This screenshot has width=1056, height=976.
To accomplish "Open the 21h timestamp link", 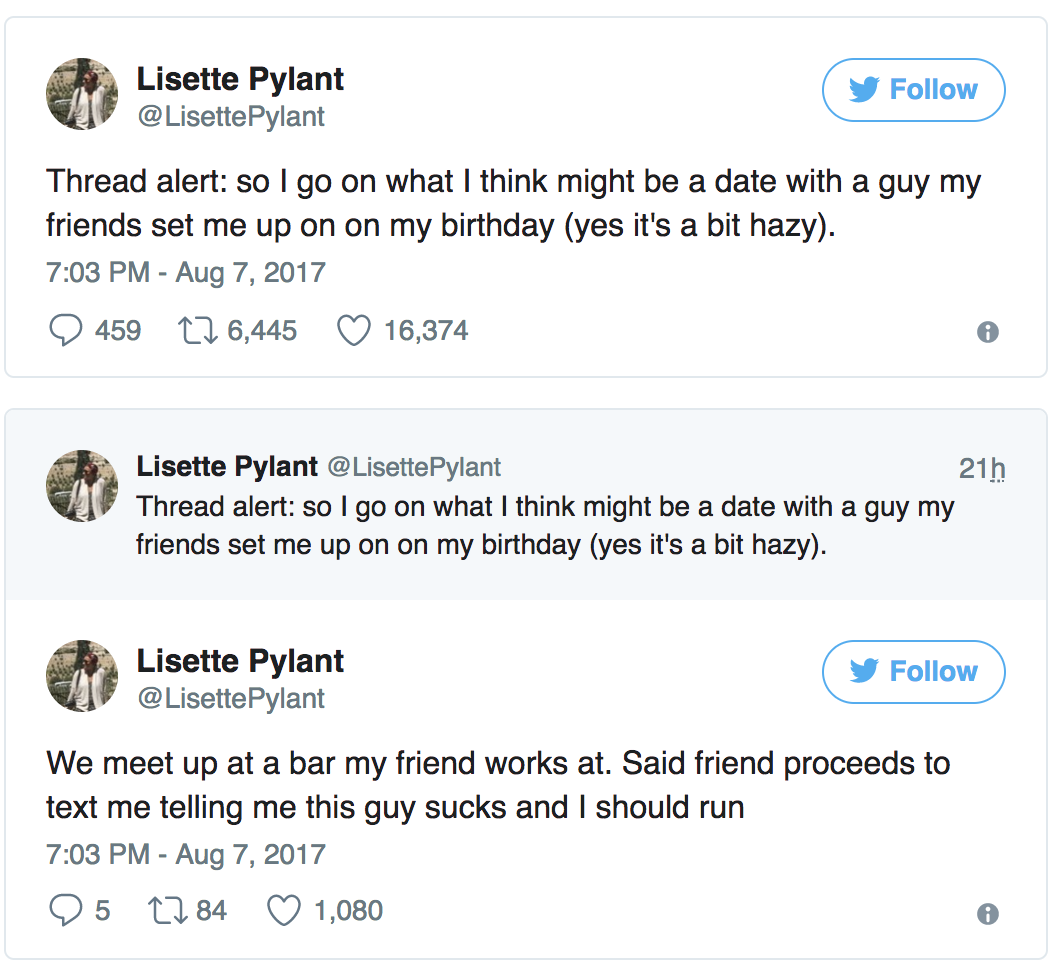I will 982,468.
